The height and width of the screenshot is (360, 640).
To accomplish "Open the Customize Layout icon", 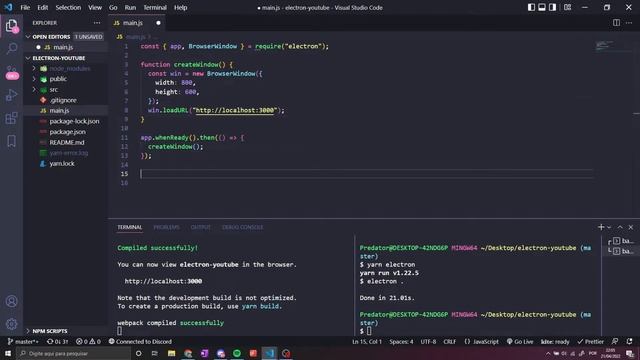I will (567, 7).
